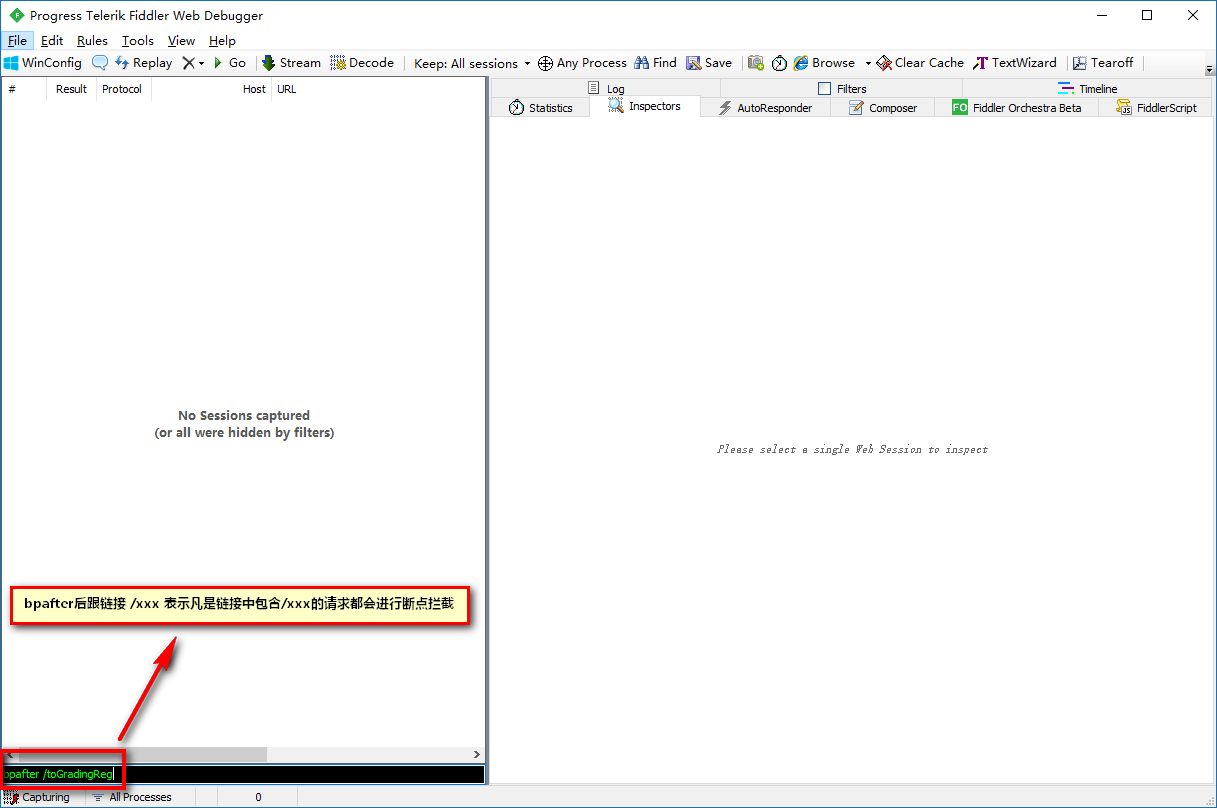
Task: Sort sessions by the # column
Action: pos(24,89)
